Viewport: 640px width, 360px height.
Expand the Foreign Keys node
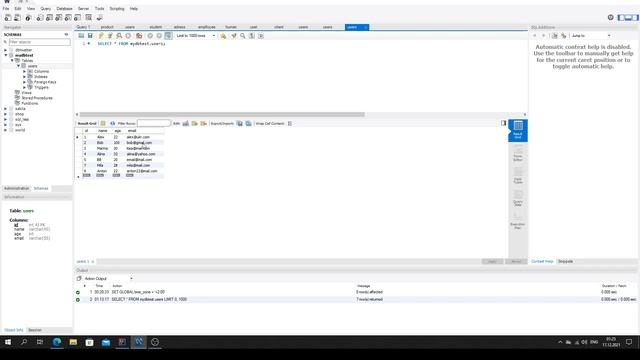click(24, 82)
